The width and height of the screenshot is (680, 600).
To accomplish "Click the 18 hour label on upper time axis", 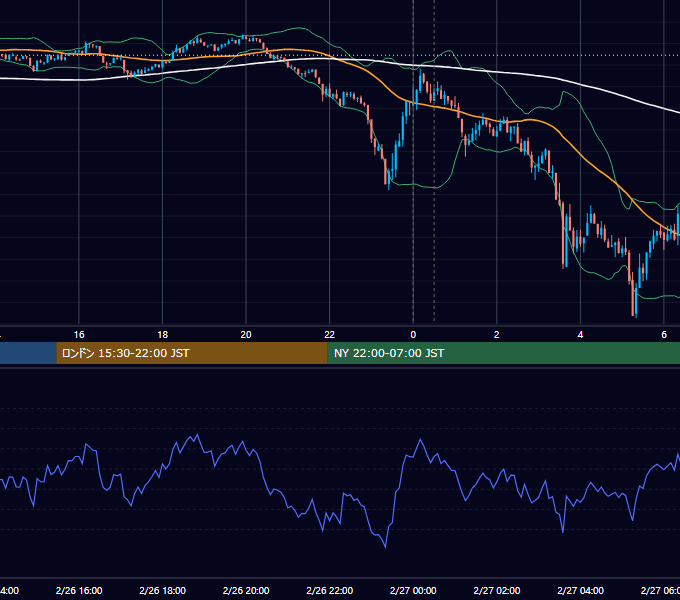I will 163,335.
